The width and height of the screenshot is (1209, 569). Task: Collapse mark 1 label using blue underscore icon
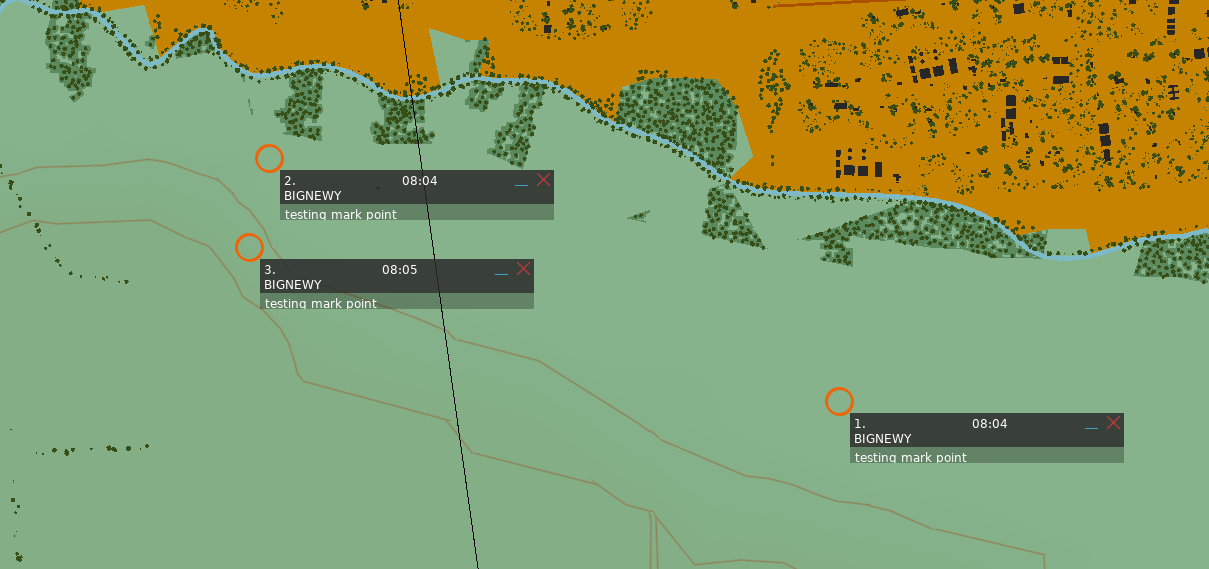coord(1091,426)
